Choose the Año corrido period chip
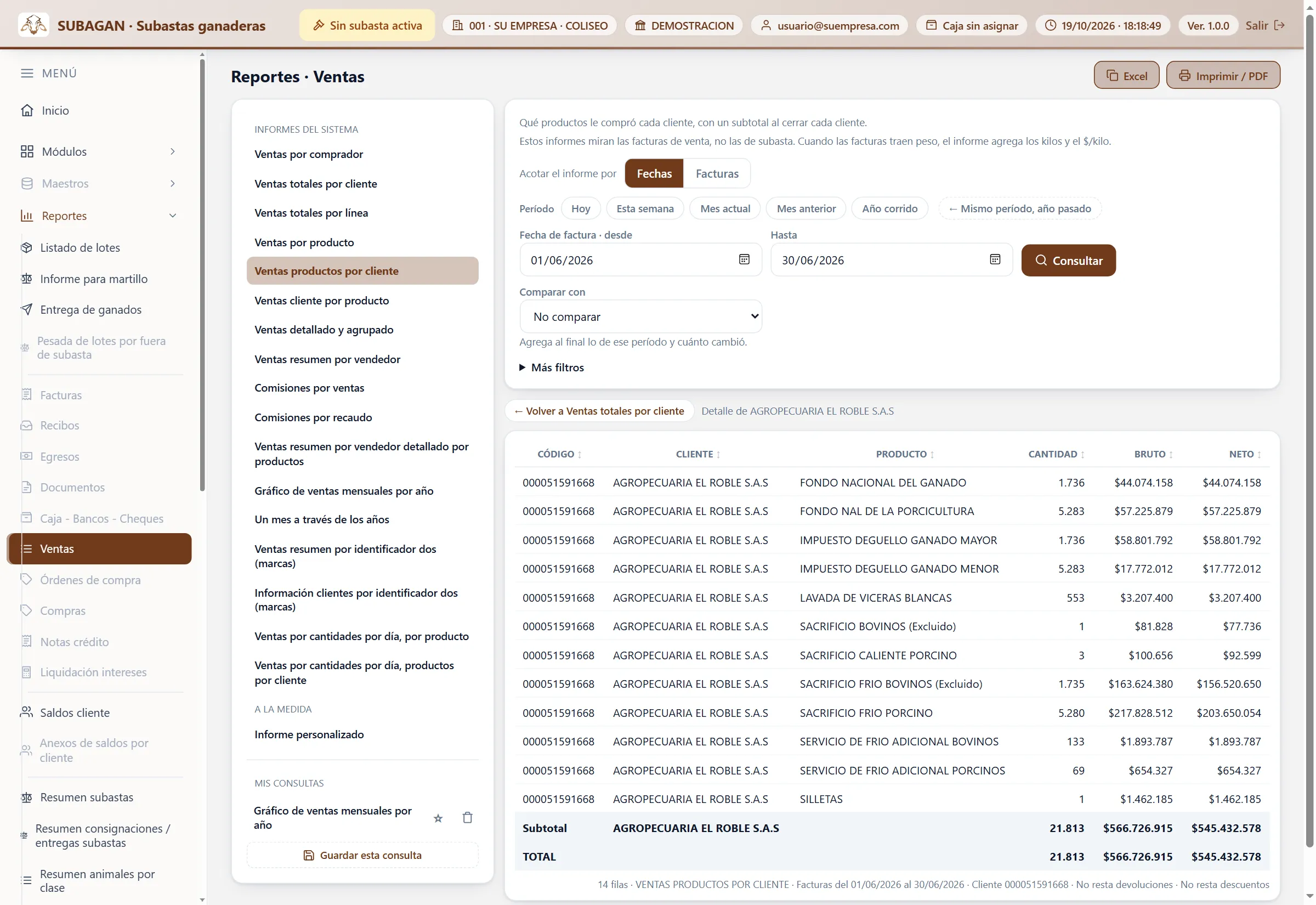The image size is (1316, 905). [x=889, y=208]
